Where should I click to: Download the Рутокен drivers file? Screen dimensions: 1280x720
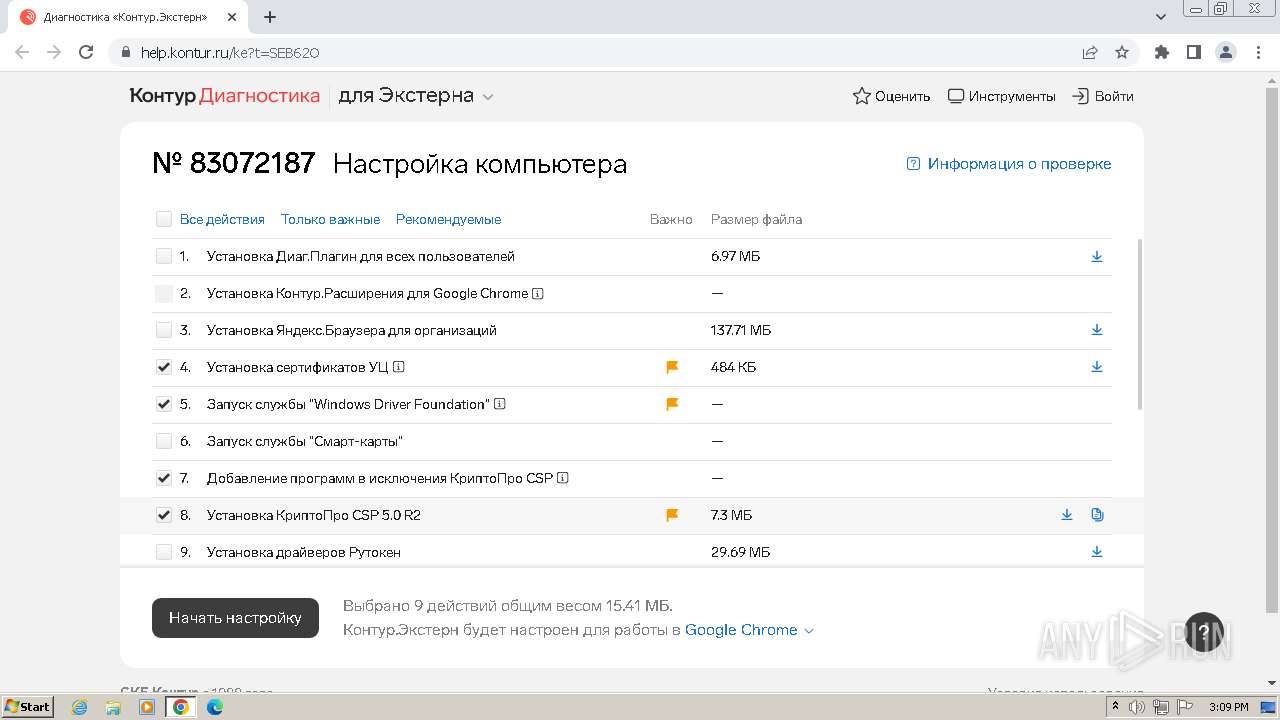pos(1097,552)
